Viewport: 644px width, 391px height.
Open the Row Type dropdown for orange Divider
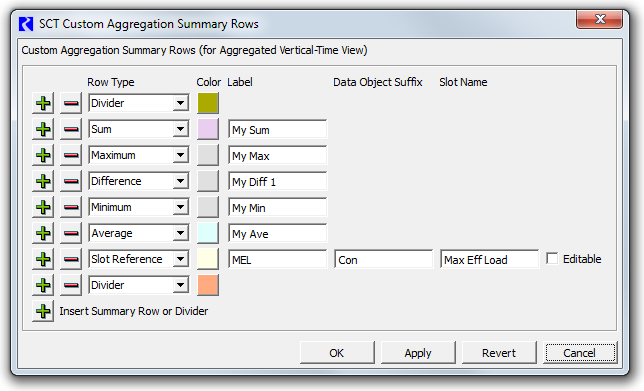(180, 285)
